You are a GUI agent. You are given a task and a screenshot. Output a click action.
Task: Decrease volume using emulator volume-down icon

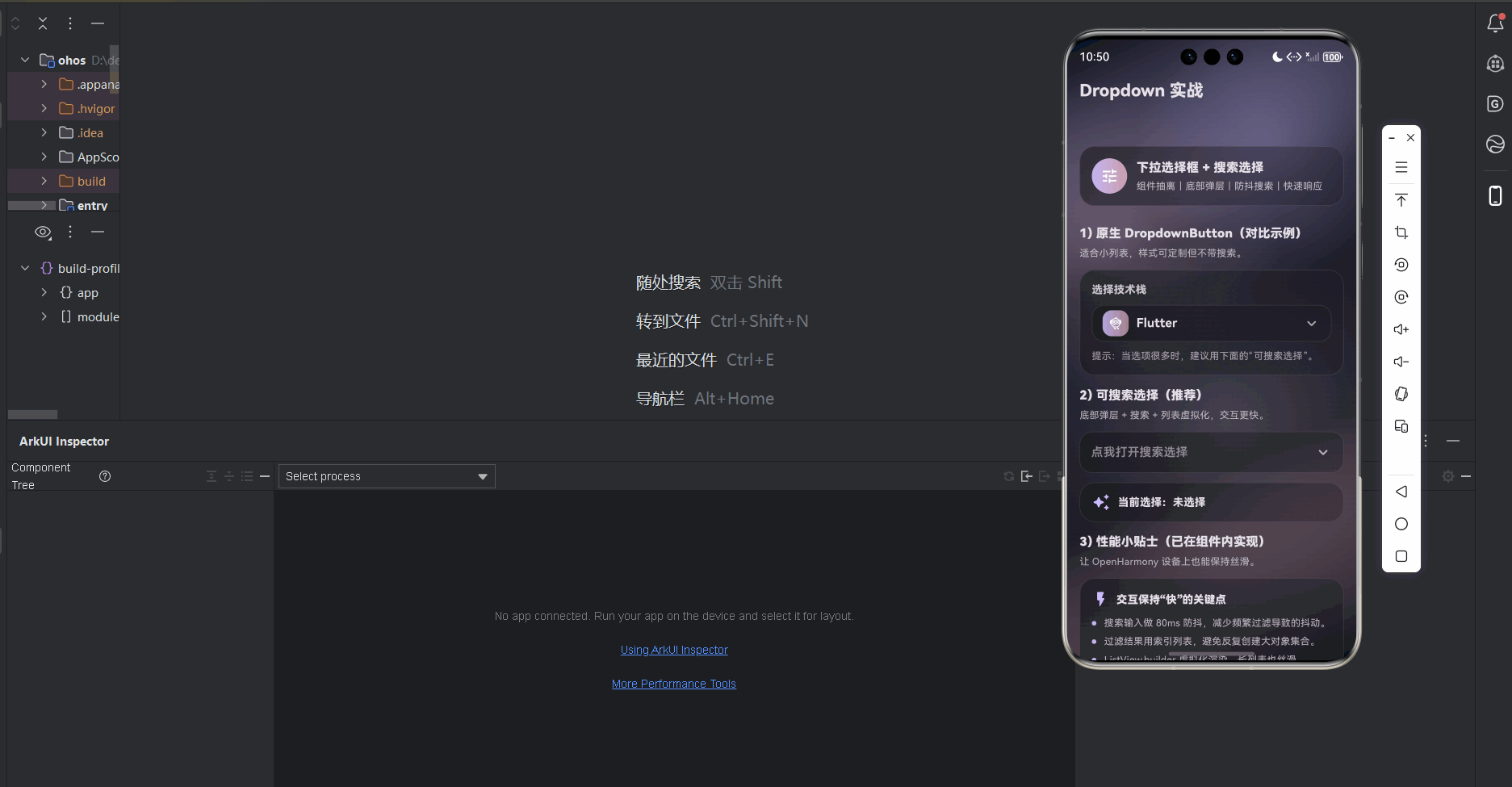(1401, 361)
